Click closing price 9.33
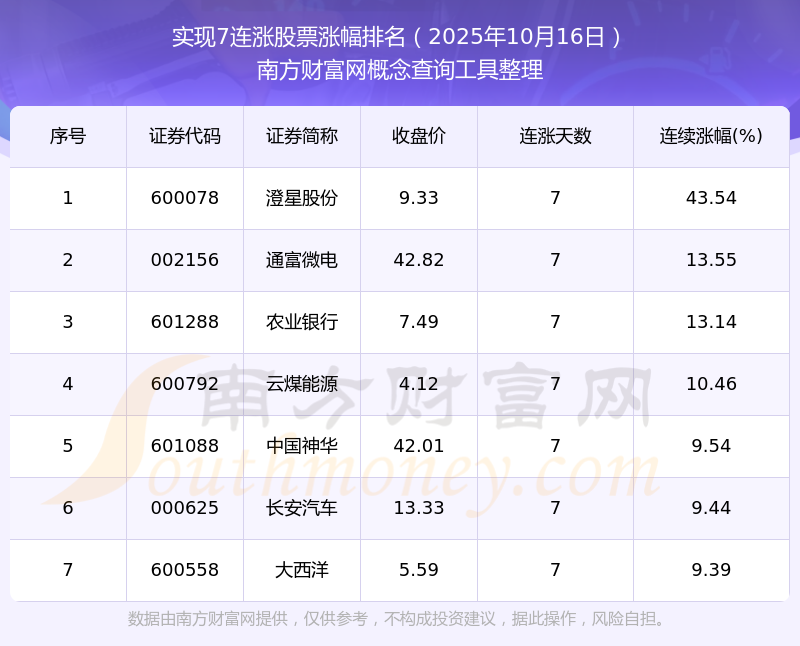 (419, 198)
